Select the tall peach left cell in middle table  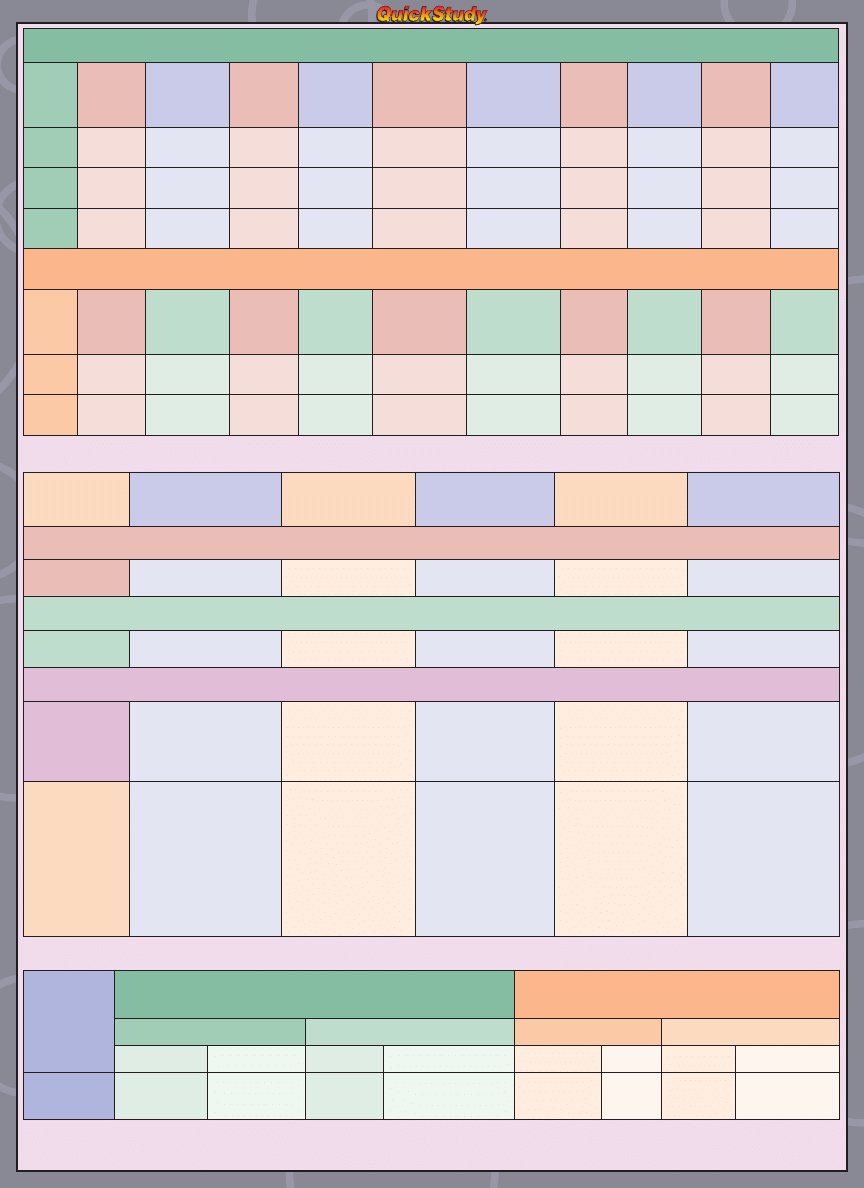point(76,858)
